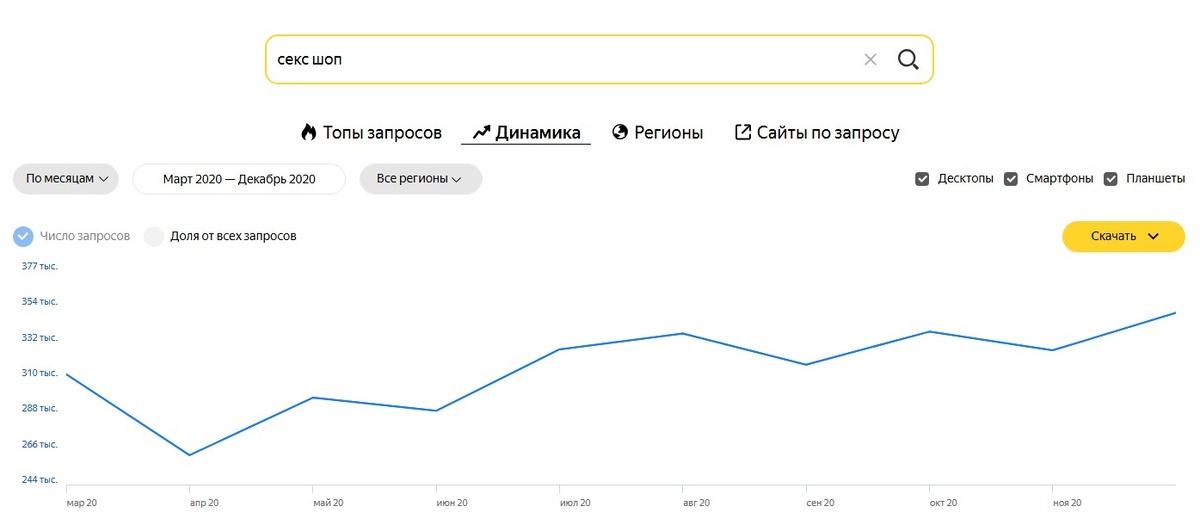This screenshot has width=1200, height=525.
Task: Click into the search query input field
Action: point(560,60)
